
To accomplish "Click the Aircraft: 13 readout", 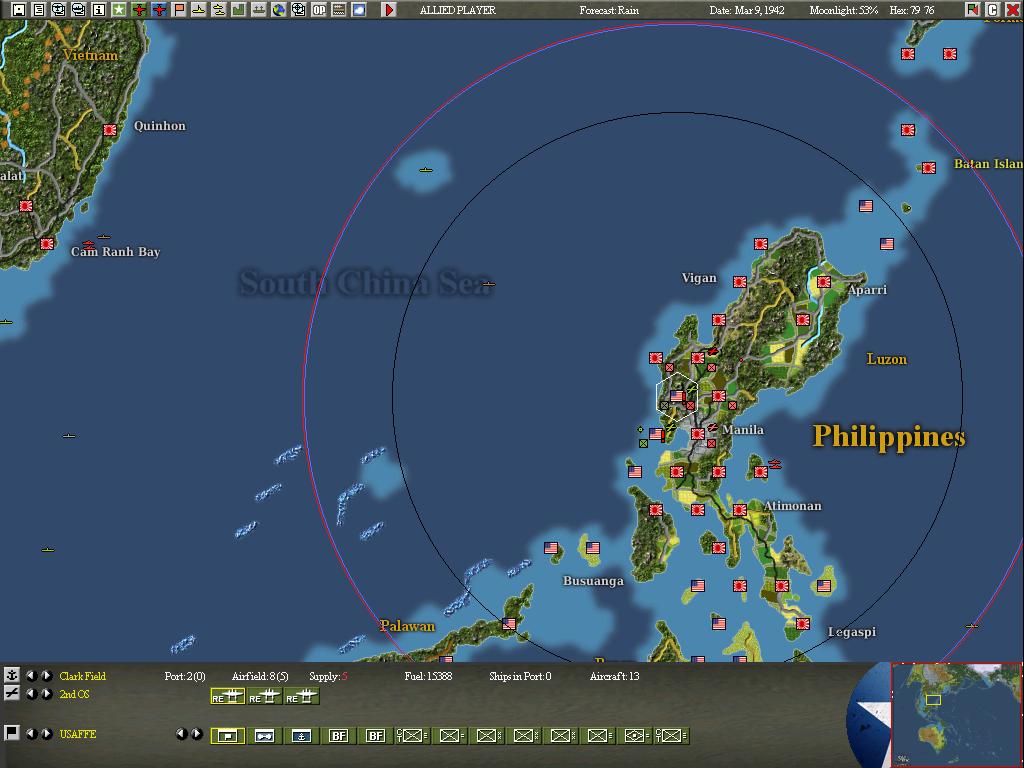I will pyautogui.click(x=615, y=676).
